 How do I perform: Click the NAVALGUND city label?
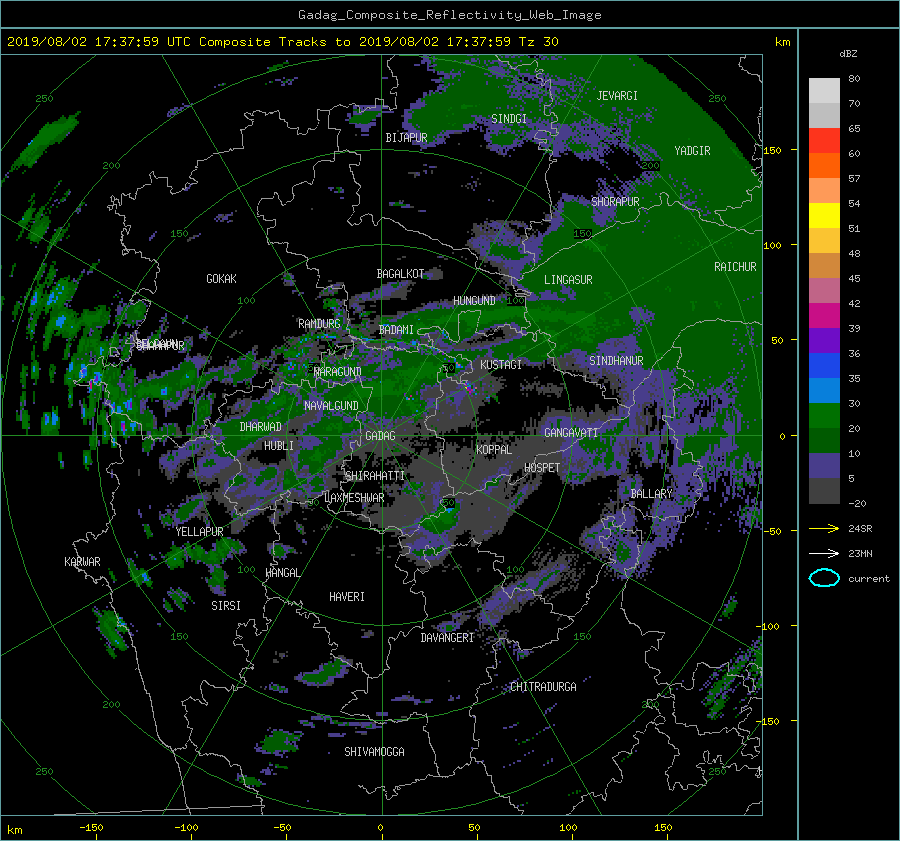(x=331, y=405)
